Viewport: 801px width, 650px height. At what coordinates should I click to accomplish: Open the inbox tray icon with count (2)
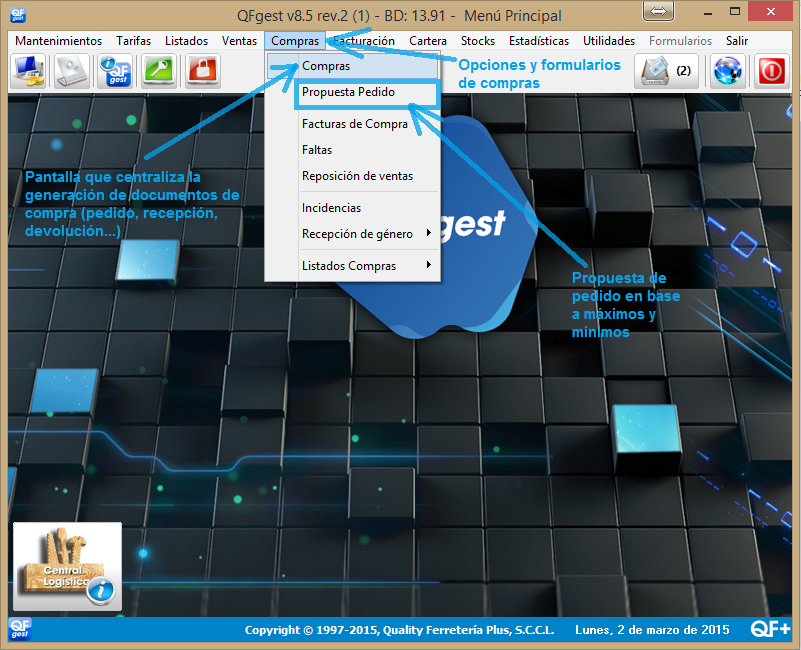click(x=666, y=71)
